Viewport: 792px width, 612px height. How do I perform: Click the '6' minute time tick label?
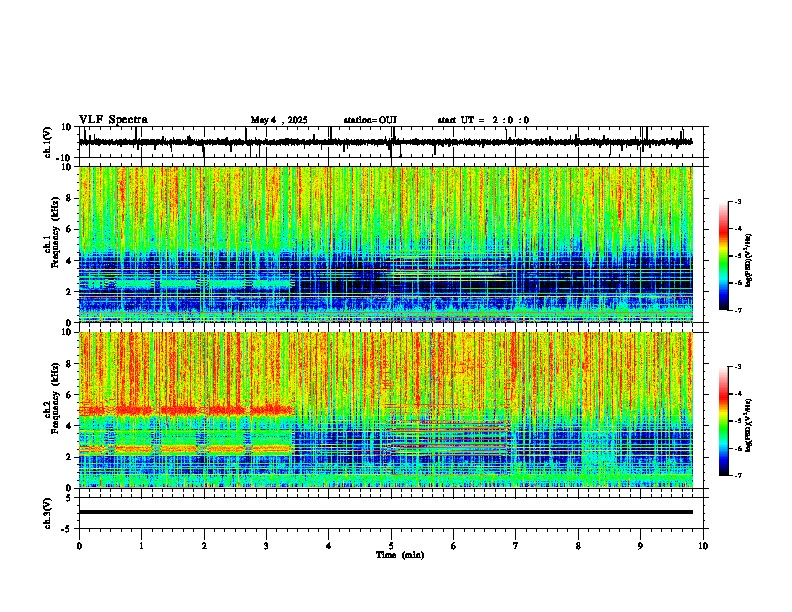coord(454,546)
